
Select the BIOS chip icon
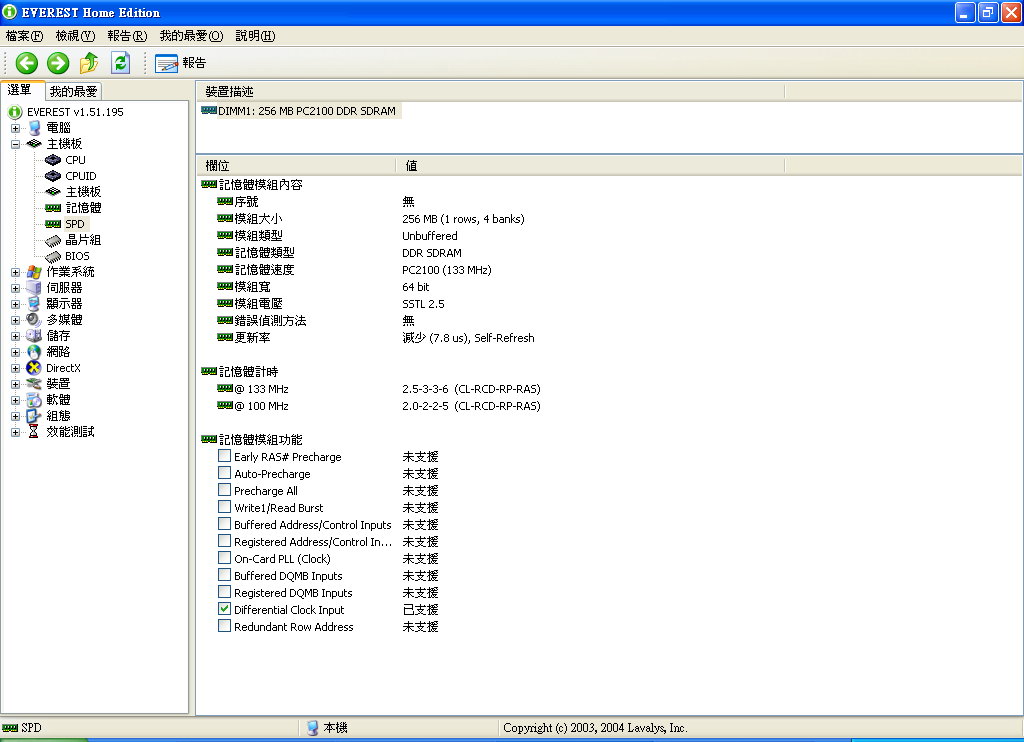click(x=53, y=256)
